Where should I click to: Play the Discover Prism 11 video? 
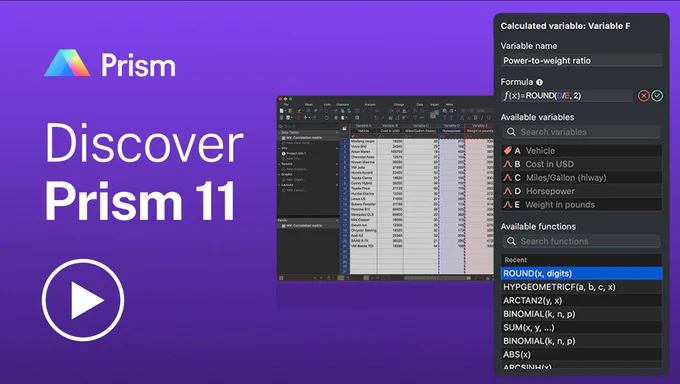(x=83, y=300)
